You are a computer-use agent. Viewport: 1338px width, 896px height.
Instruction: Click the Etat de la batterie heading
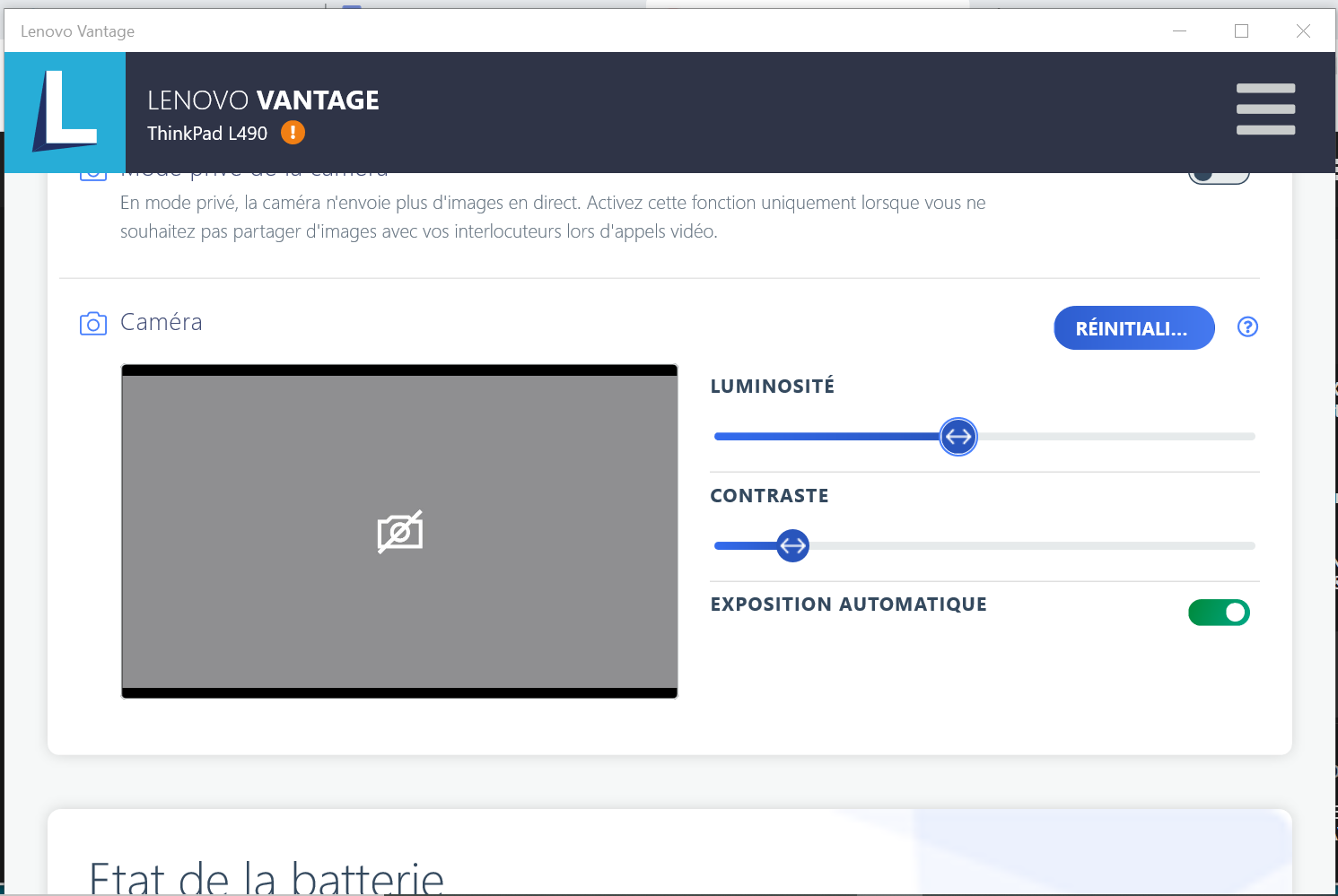pos(267,876)
